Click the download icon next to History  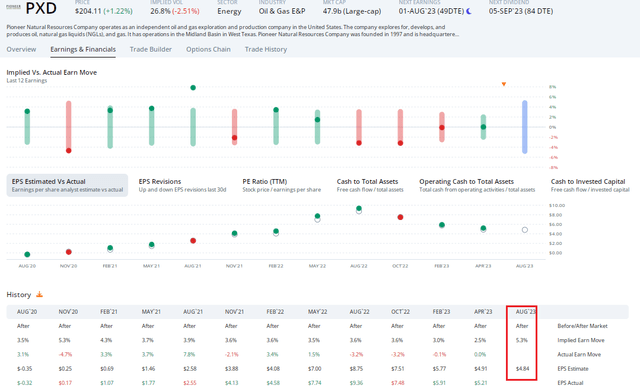[40, 294]
